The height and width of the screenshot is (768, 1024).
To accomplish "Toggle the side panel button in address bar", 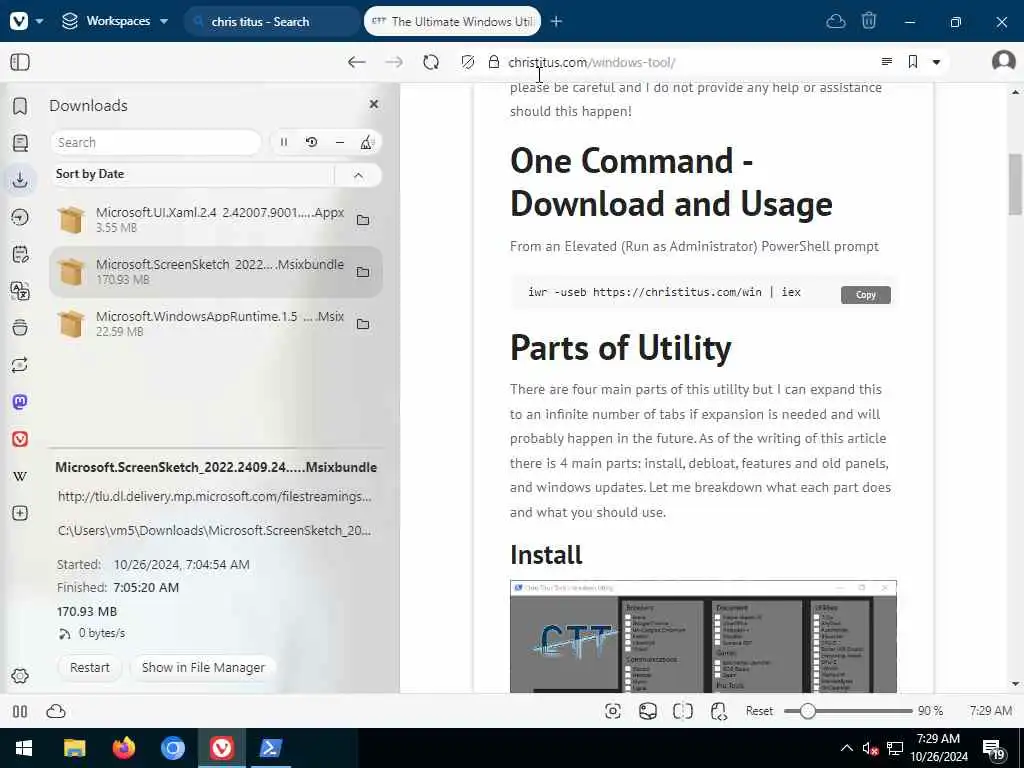I will [x=20, y=62].
